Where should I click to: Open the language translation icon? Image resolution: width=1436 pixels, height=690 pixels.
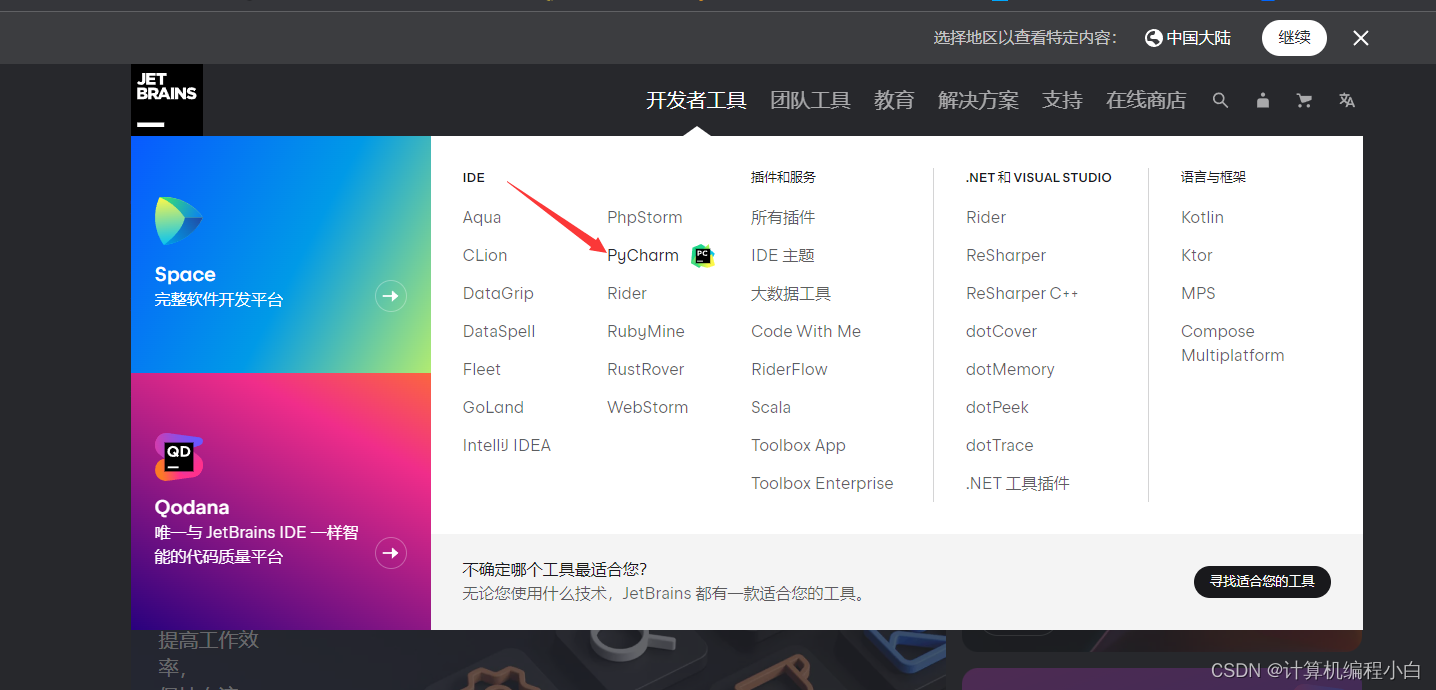pyautogui.click(x=1347, y=100)
